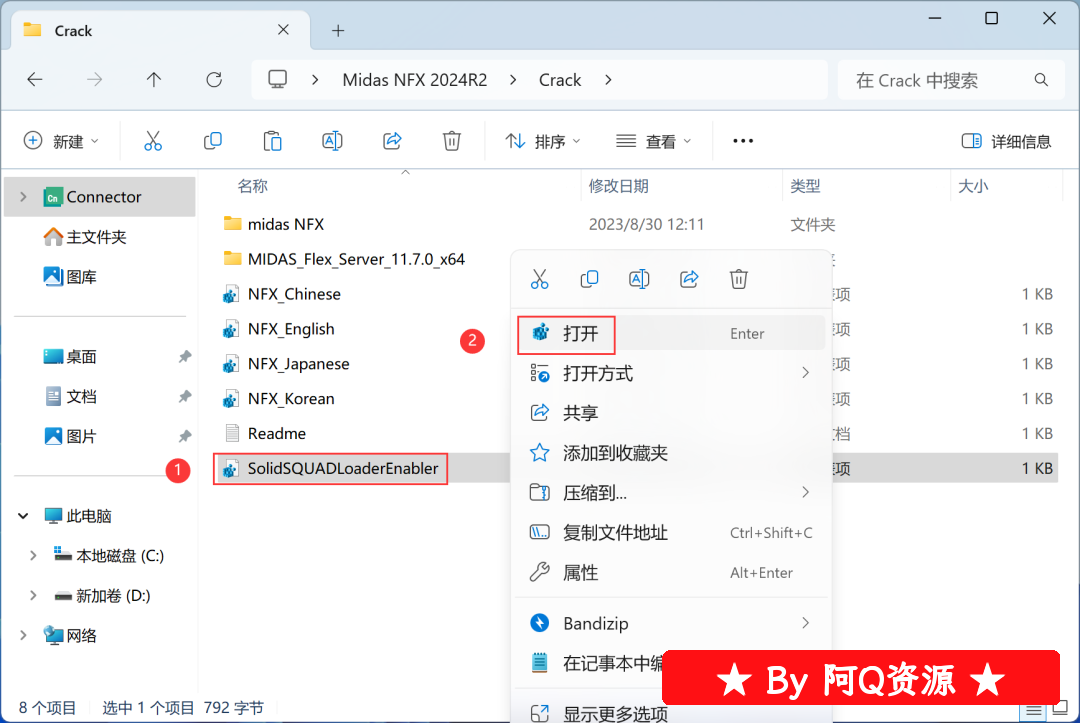Select the NFX_Korean file
1080x723 pixels.
click(x=291, y=399)
